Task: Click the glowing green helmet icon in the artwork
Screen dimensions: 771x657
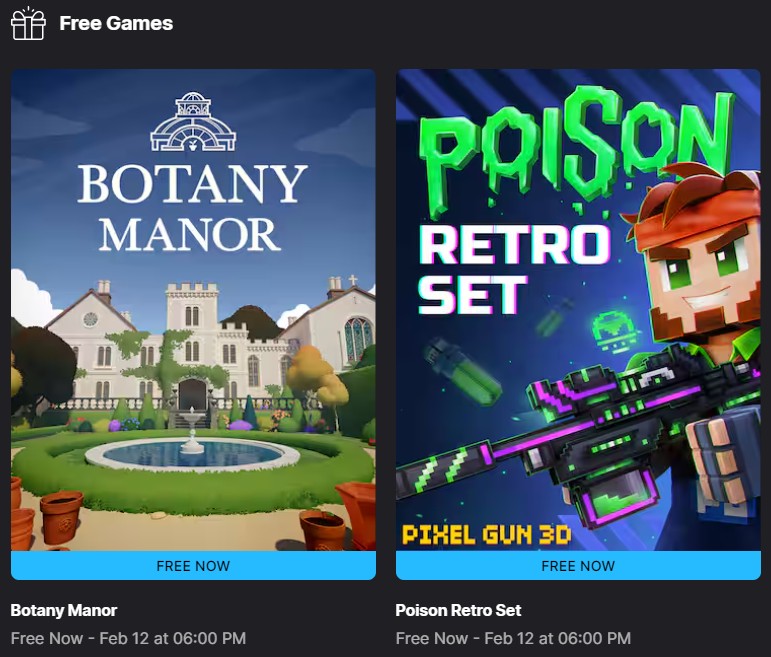Action: point(614,330)
